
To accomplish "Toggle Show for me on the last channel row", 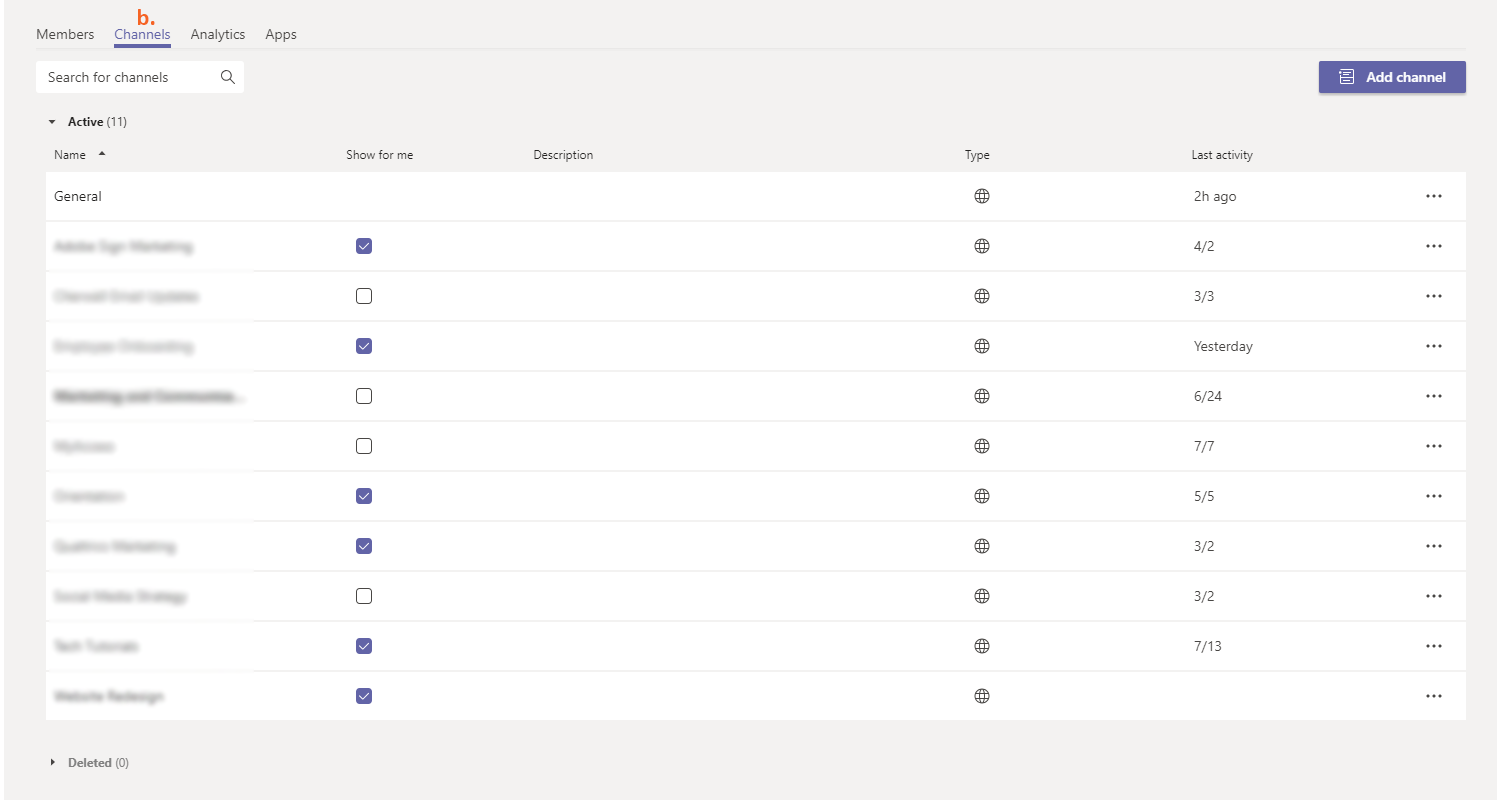I will (363, 696).
